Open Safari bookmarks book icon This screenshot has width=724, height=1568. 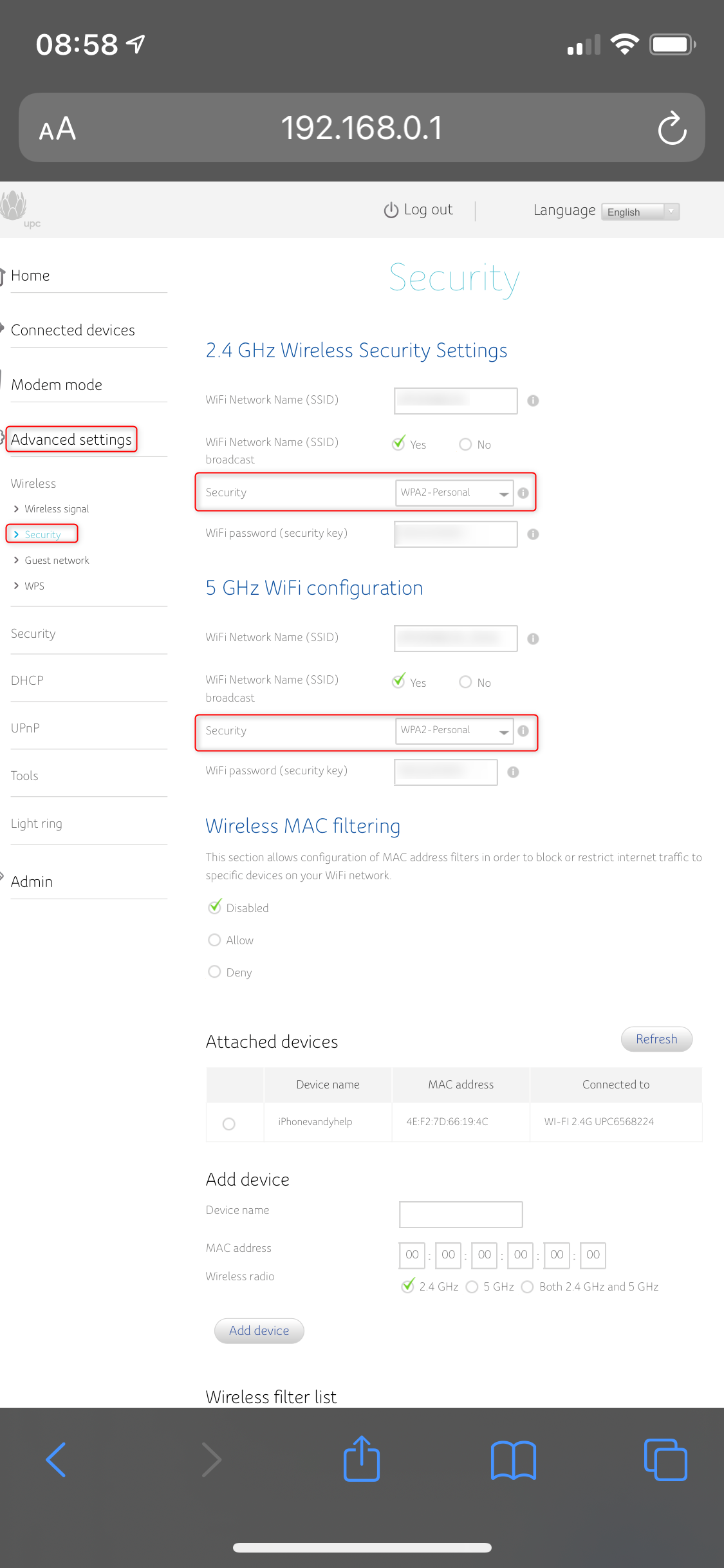click(x=513, y=1459)
